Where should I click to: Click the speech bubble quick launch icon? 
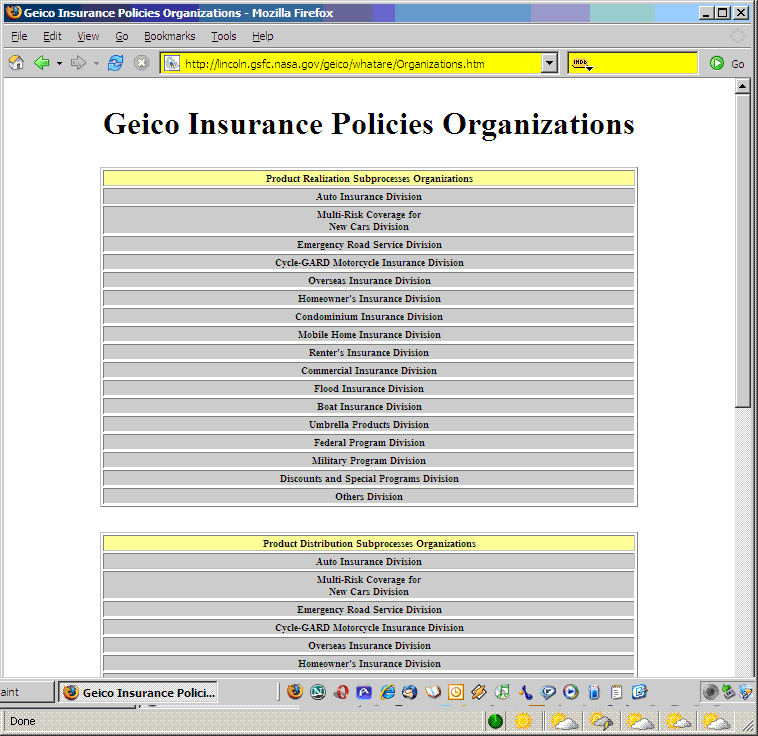click(x=548, y=692)
